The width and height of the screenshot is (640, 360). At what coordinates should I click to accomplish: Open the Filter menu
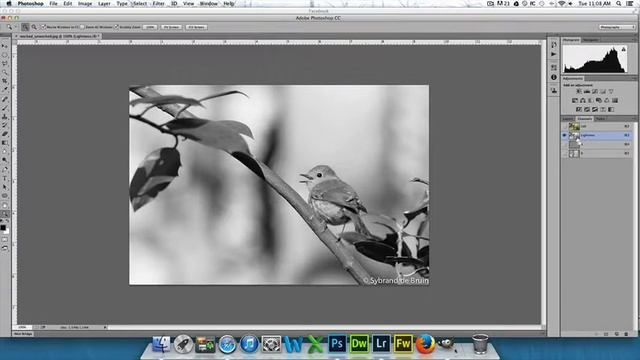pos(158,4)
